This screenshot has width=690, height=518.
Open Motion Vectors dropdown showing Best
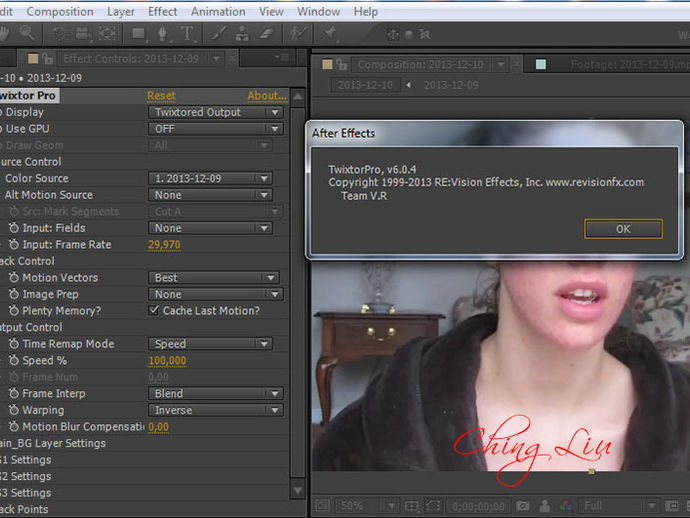click(213, 278)
